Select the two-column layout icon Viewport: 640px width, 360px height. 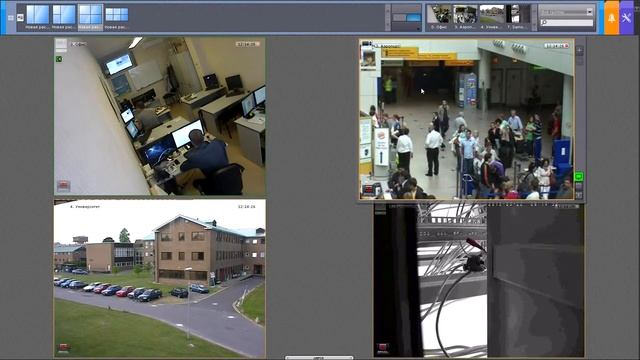pyautogui.click(x=38, y=15)
